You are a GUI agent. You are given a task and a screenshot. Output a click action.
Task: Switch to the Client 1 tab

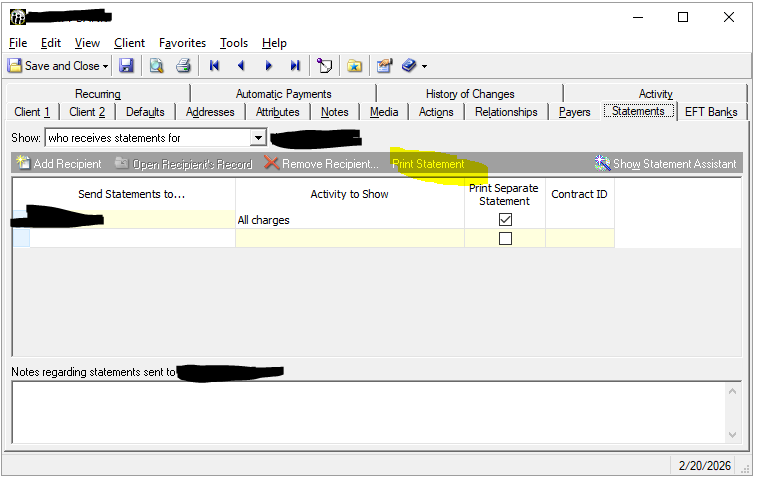32,112
